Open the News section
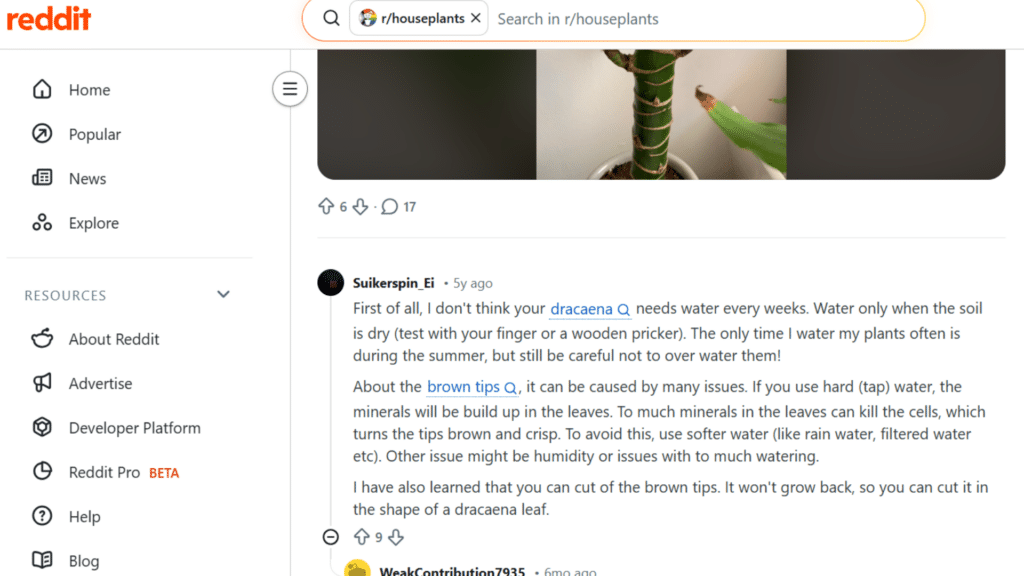1024x576 pixels. pos(87,178)
